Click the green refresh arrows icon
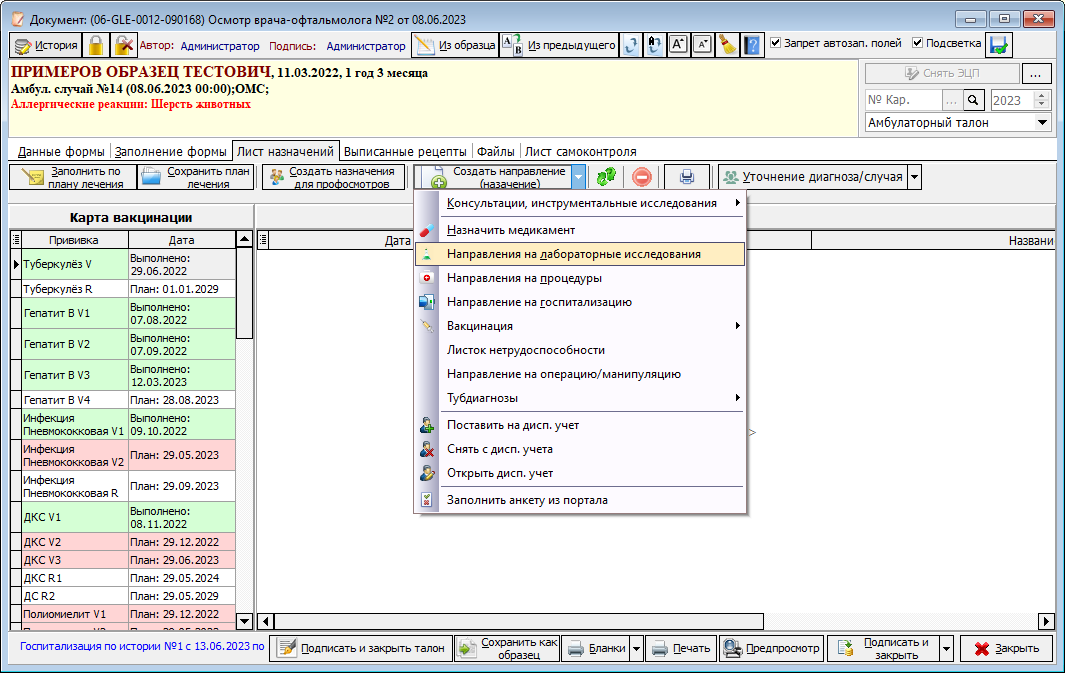Screen dimensions: 1065x673 (606, 177)
